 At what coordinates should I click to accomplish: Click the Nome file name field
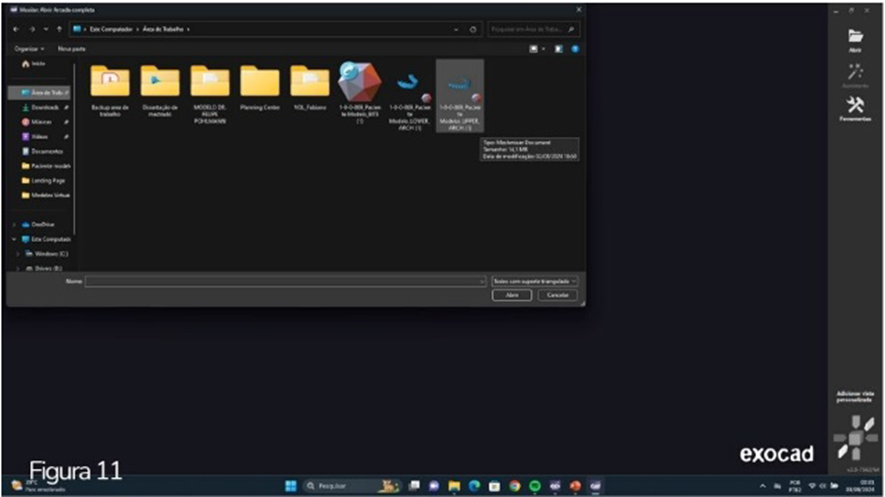[x=285, y=282]
